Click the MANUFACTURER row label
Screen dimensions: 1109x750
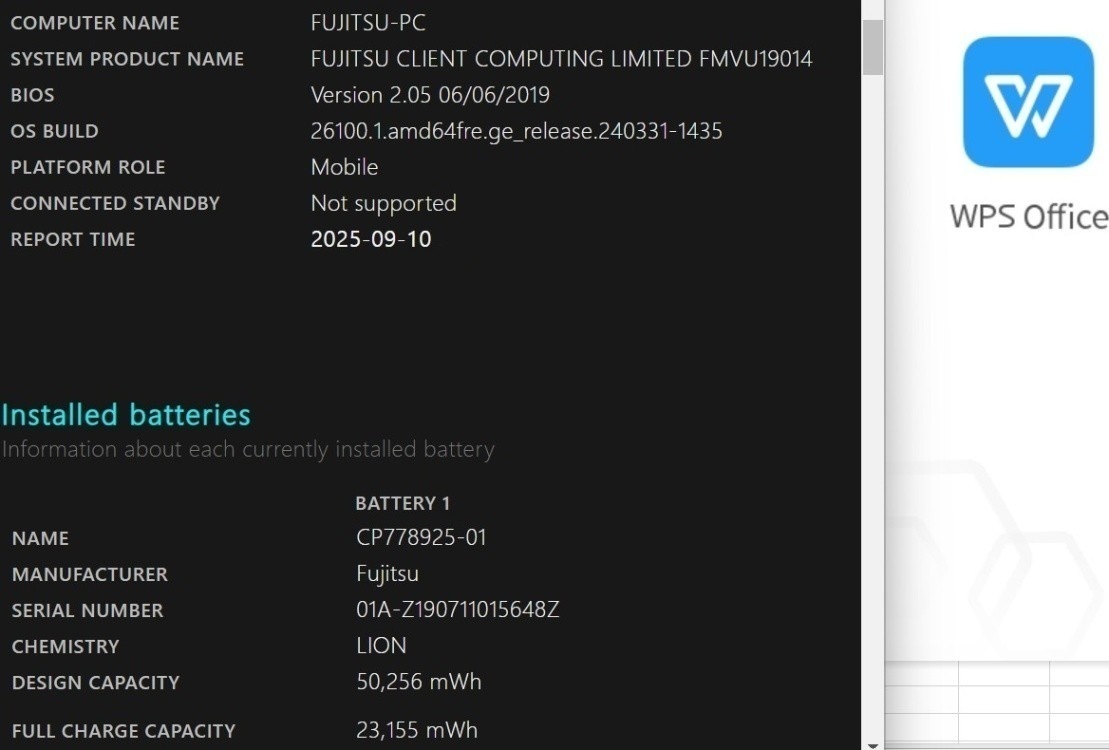tap(90, 575)
